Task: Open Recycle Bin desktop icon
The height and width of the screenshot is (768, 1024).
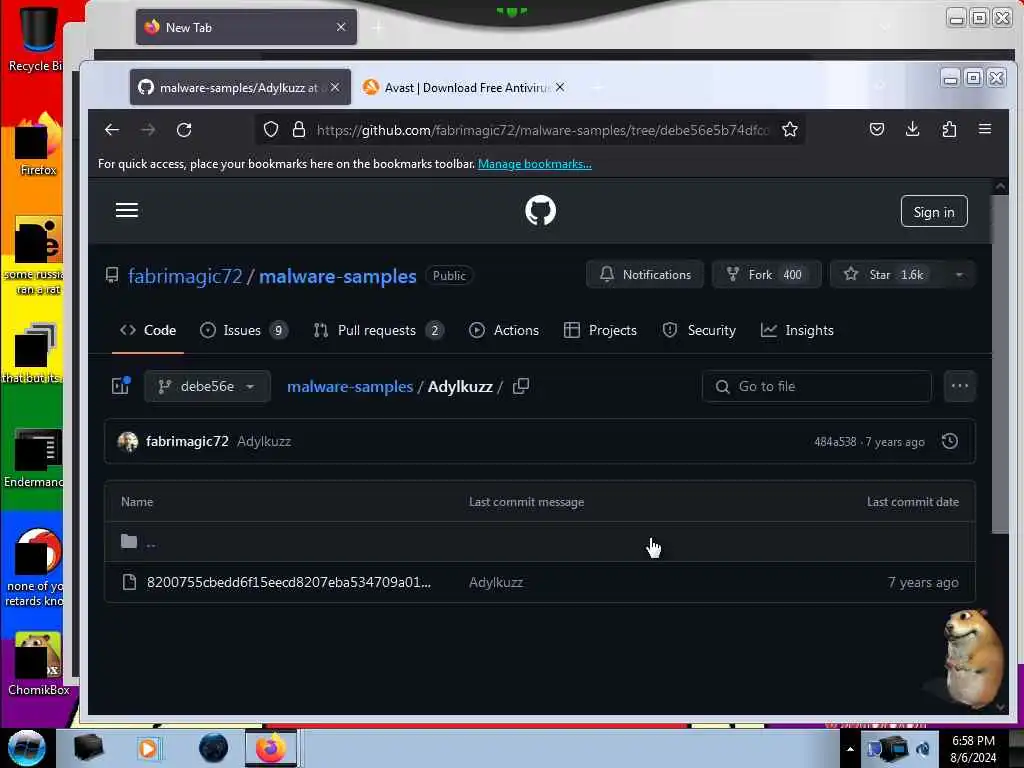Action: [x=37, y=37]
